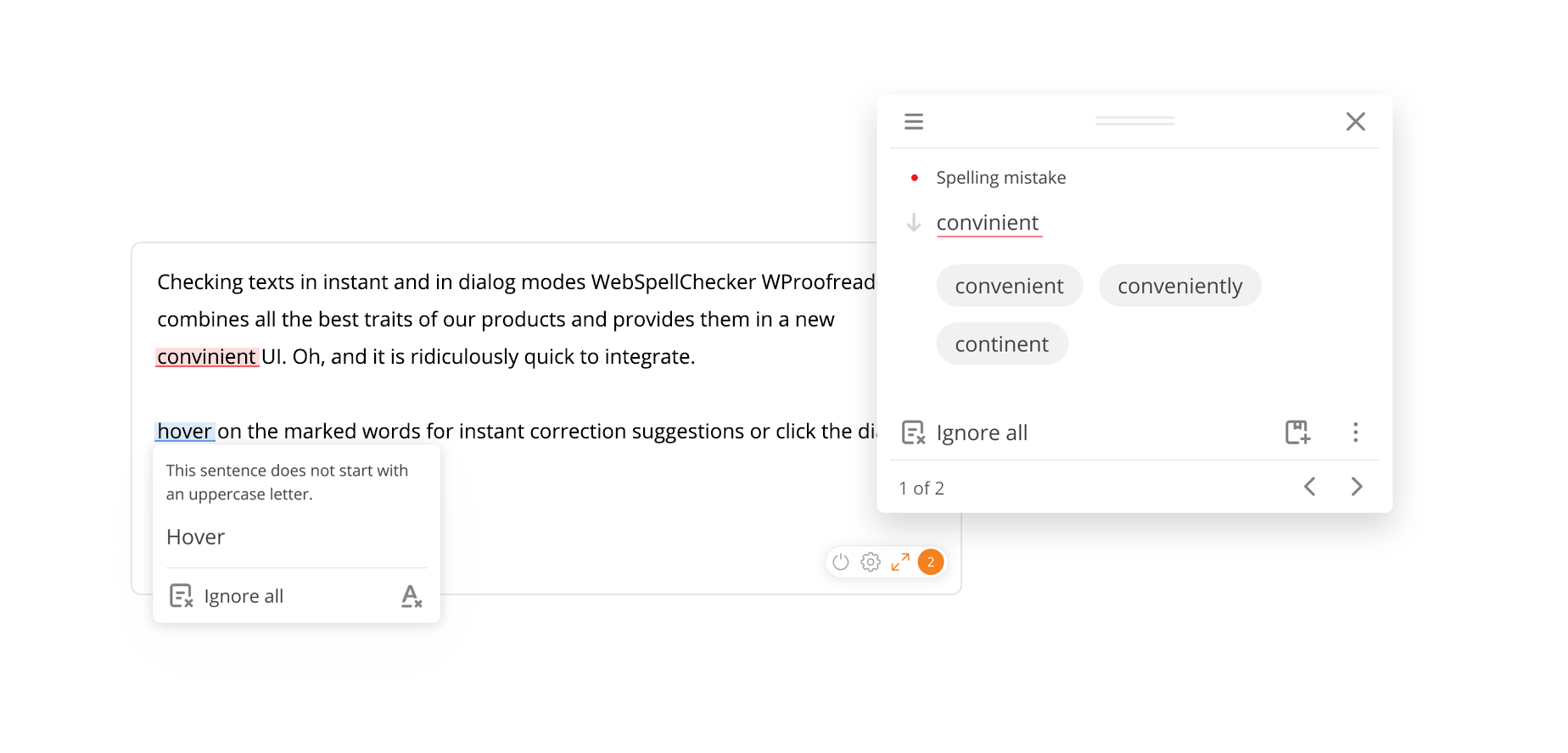Apply the 'Hover' capitalization suggestion
The width and height of the screenshot is (1568, 753).
(x=196, y=538)
